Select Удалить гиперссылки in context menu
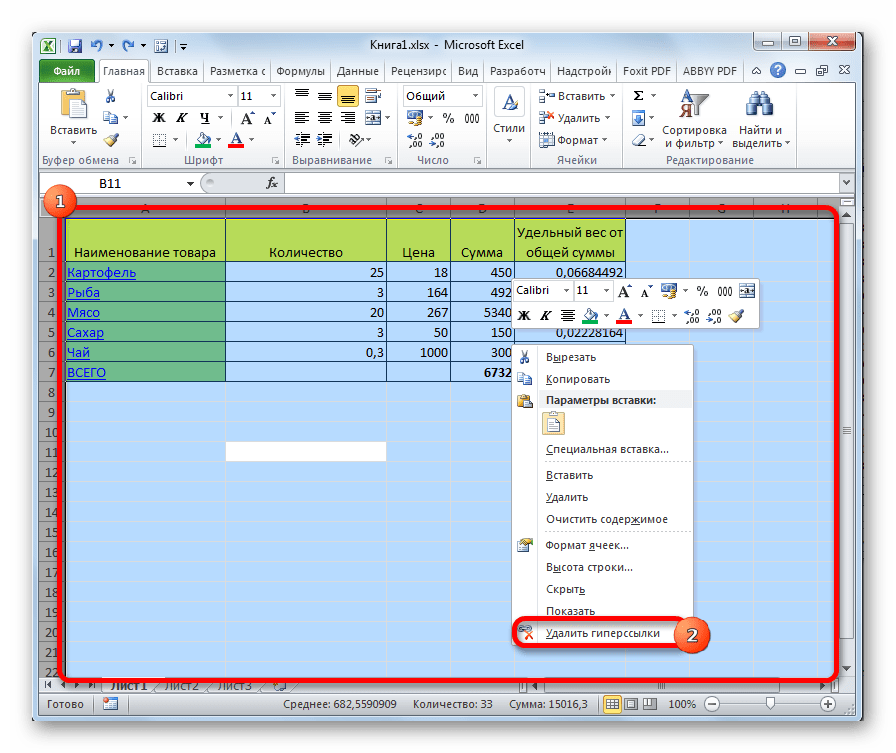The height and width of the screenshot is (753, 896). pos(602,633)
